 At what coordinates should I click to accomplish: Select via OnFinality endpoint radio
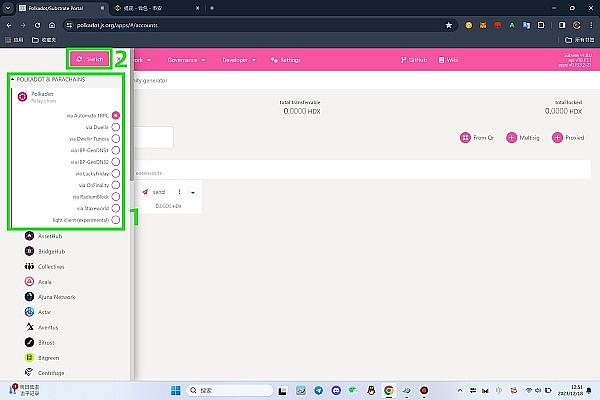coord(116,185)
